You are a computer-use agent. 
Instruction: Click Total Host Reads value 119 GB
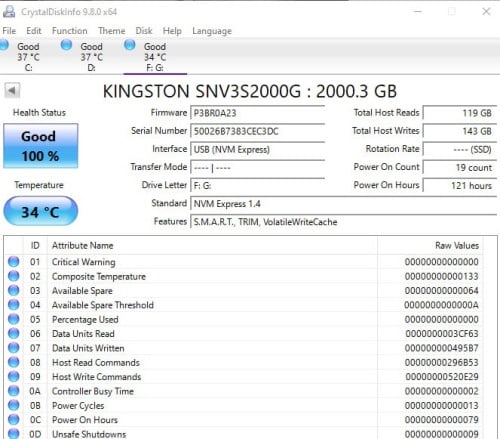pos(460,113)
